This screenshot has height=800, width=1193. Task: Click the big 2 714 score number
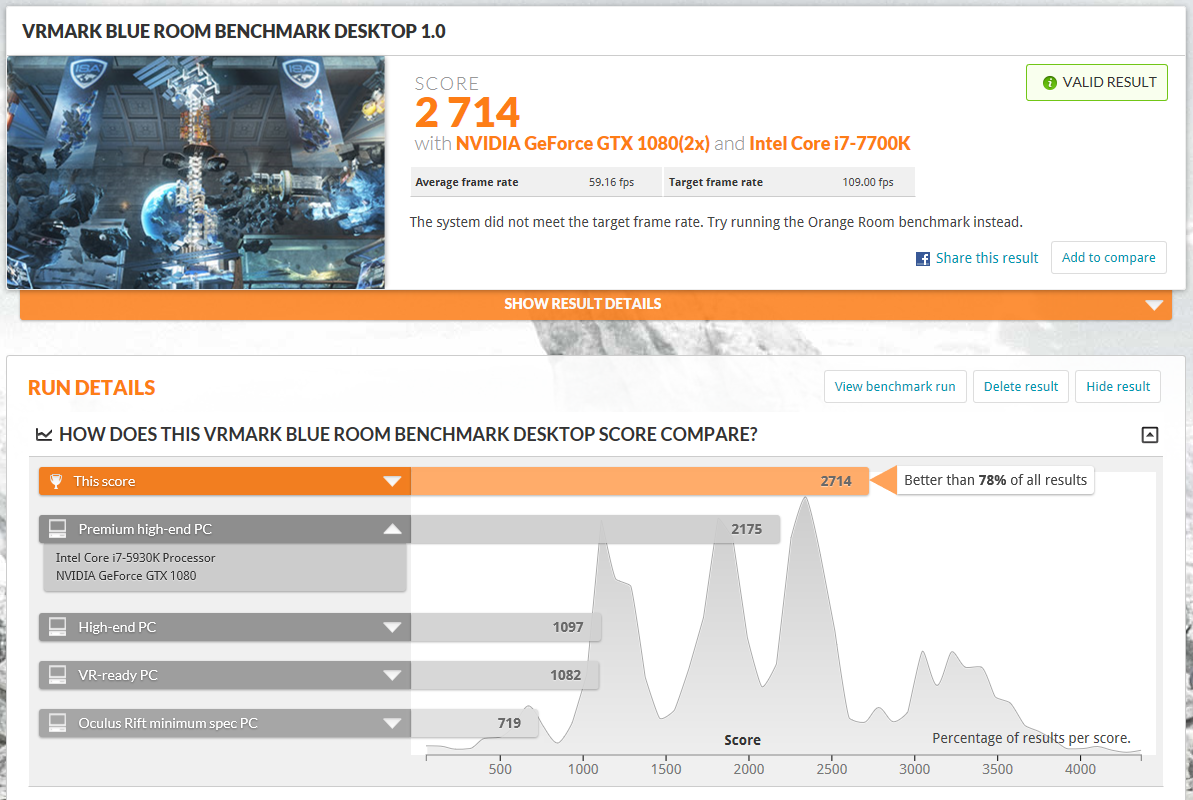466,113
